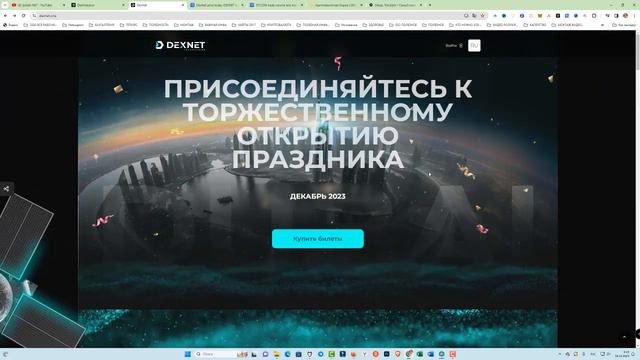The width and height of the screenshot is (640, 360).
Task: Click the translate page icon in address bar
Action: click(x=474, y=16)
